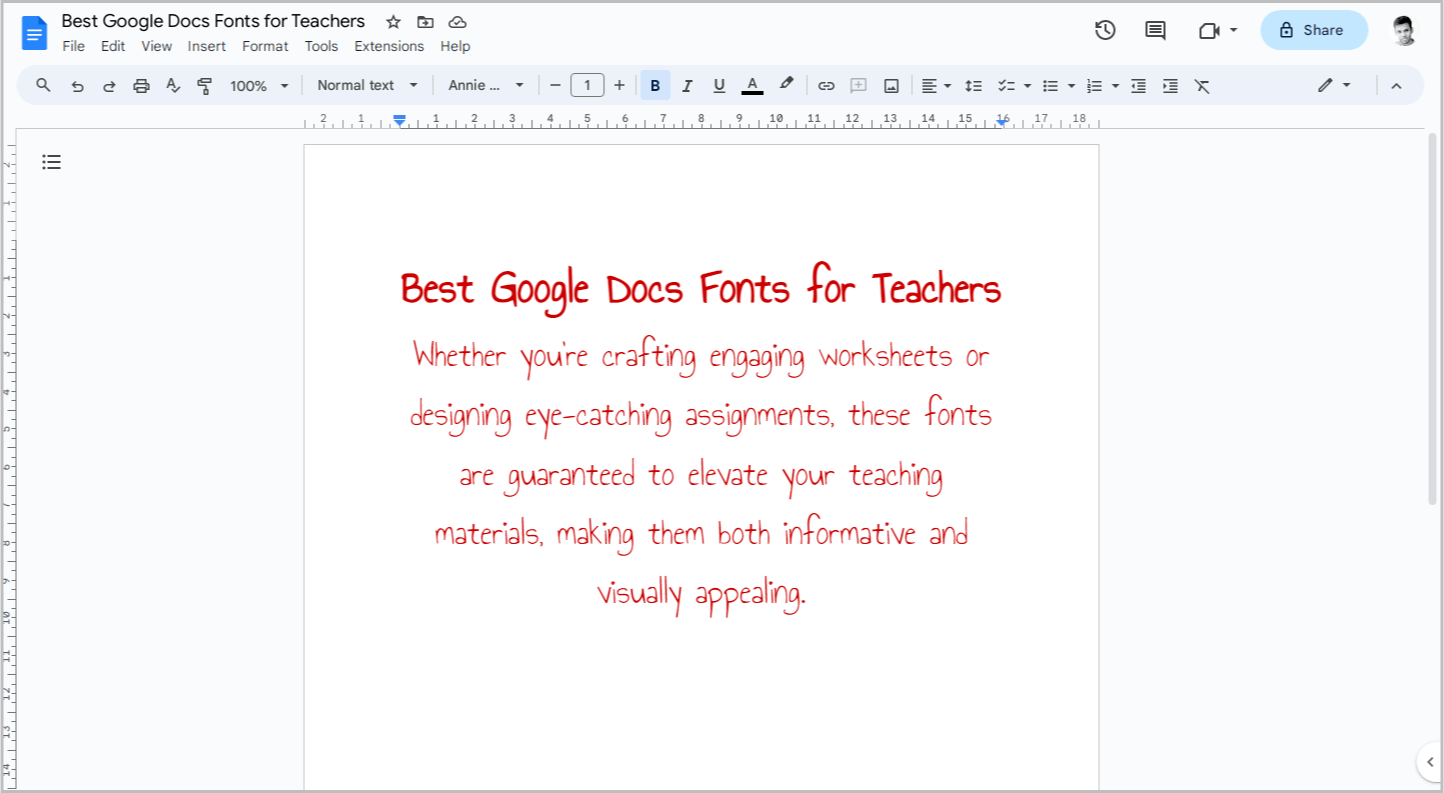Open the Format menu

point(264,46)
